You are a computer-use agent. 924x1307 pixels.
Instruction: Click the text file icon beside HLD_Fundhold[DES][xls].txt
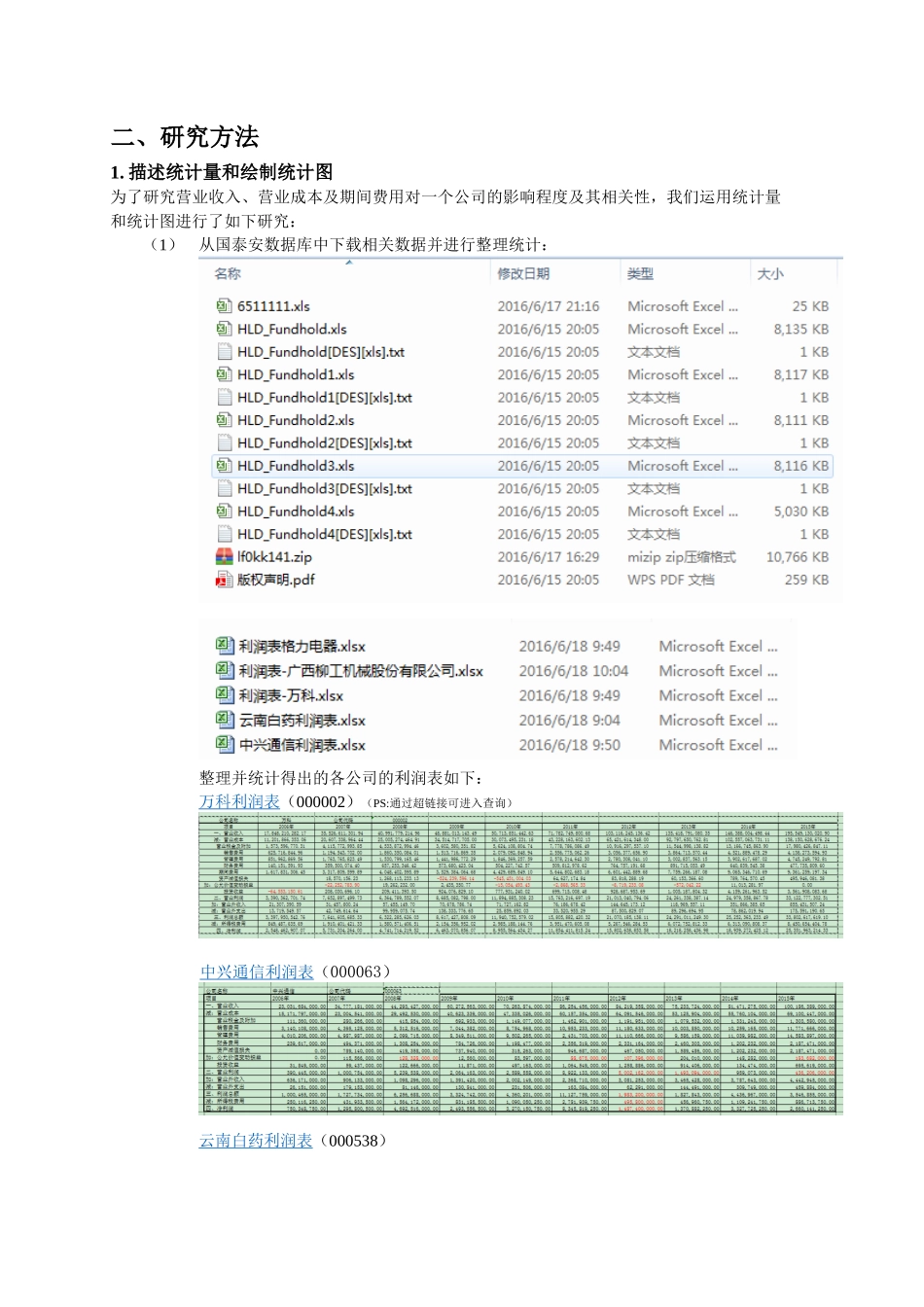pyautogui.click(x=224, y=352)
